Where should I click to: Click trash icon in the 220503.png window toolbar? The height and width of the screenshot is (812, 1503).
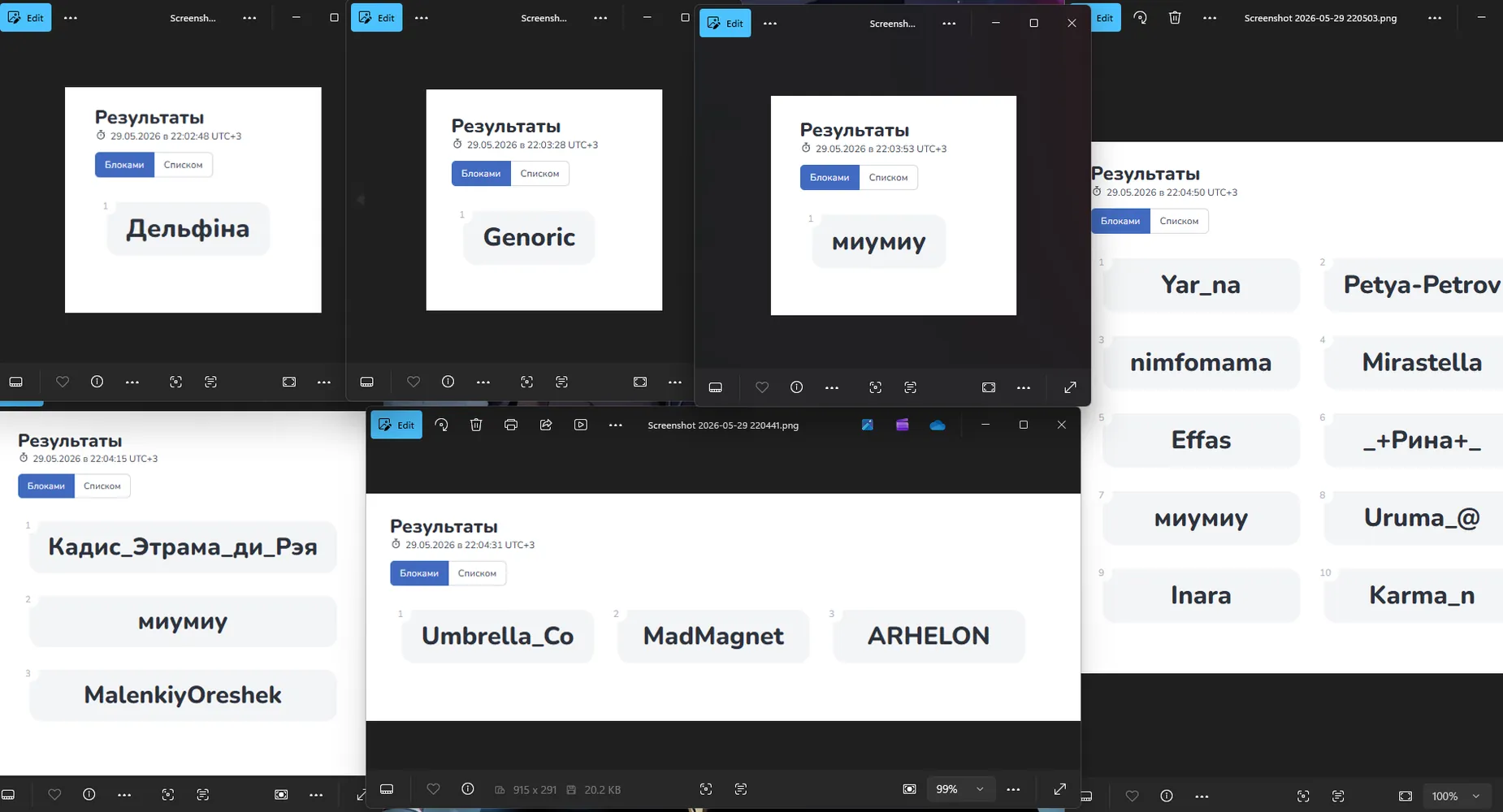point(1175,18)
